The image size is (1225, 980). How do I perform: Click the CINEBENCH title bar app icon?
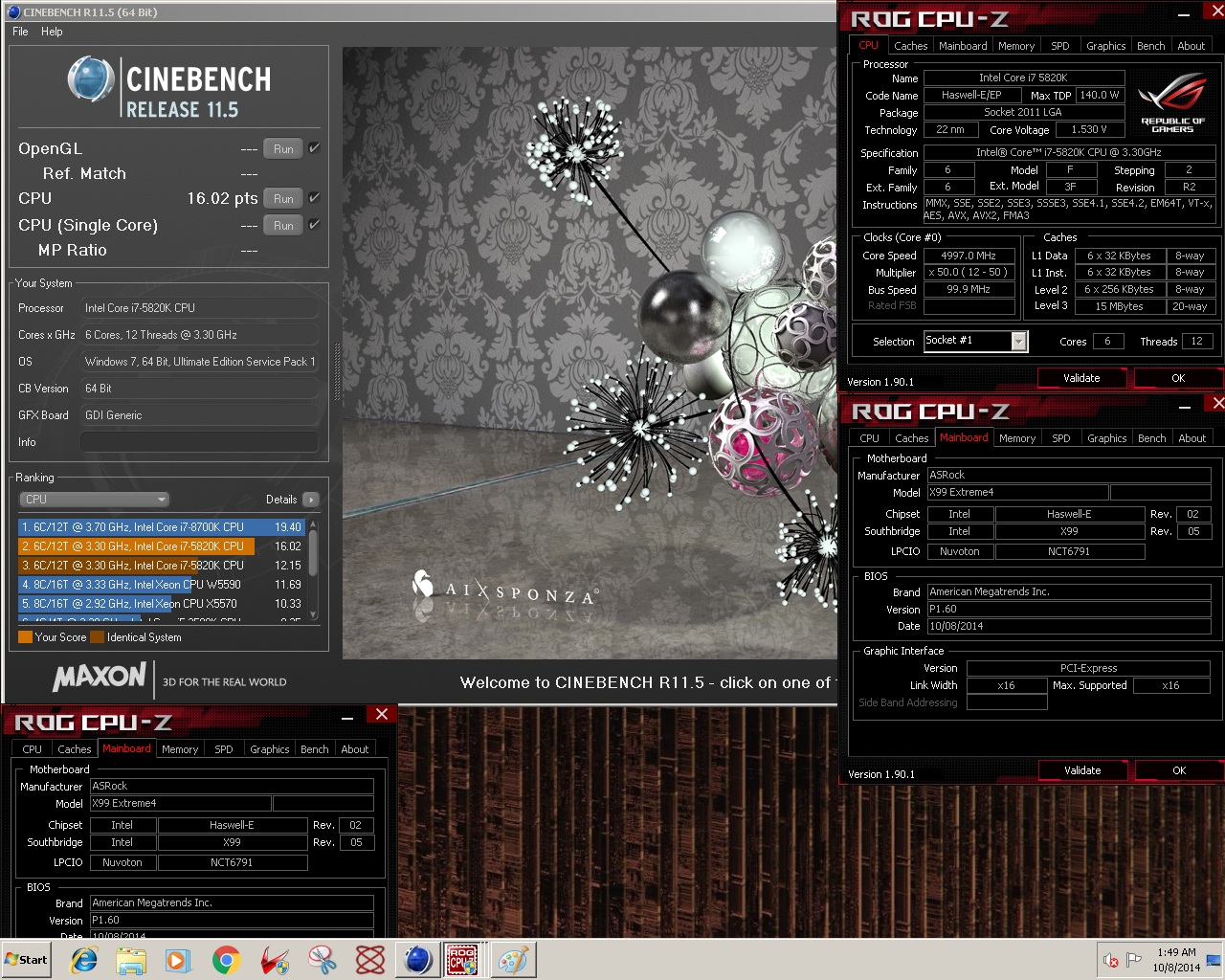pyautogui.click(x=13, y=12)
